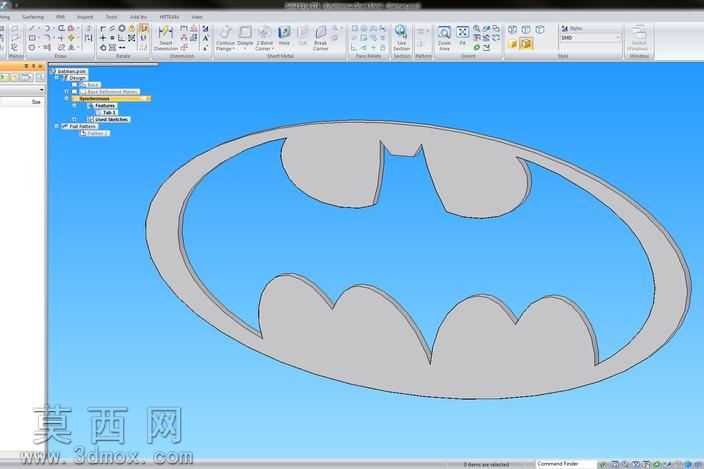Click the Live Section tool
The height and width of the screenshot is (469, 704).
[401, 38]
